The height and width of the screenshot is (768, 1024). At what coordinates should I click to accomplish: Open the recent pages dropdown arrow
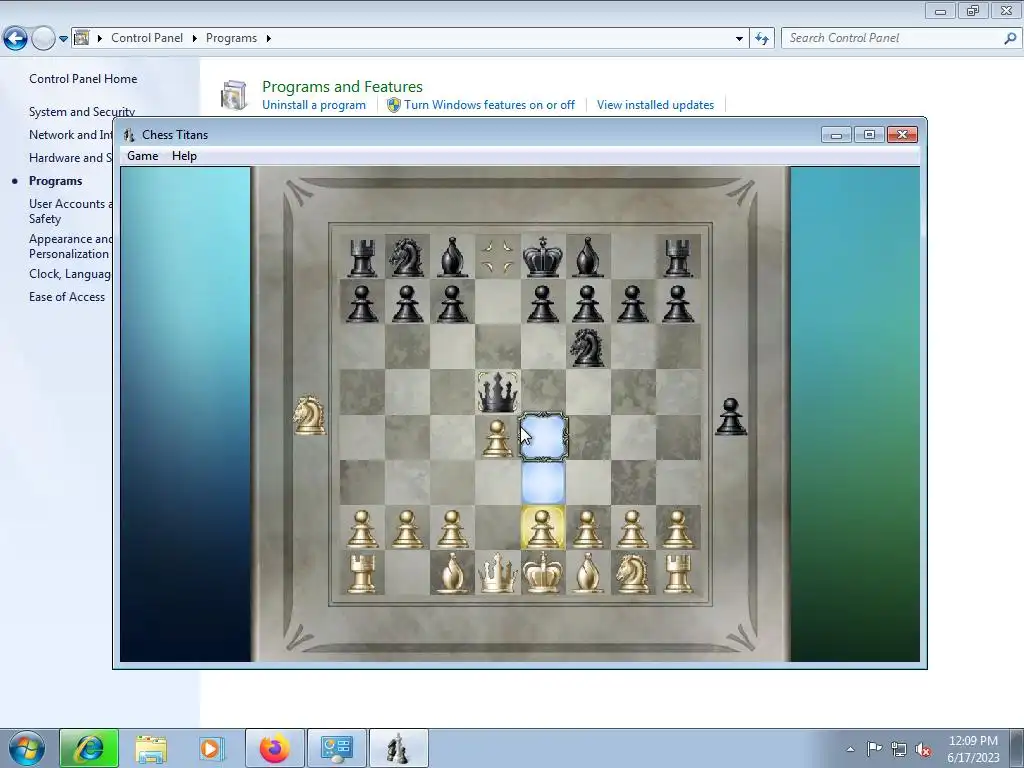point(63,39)
